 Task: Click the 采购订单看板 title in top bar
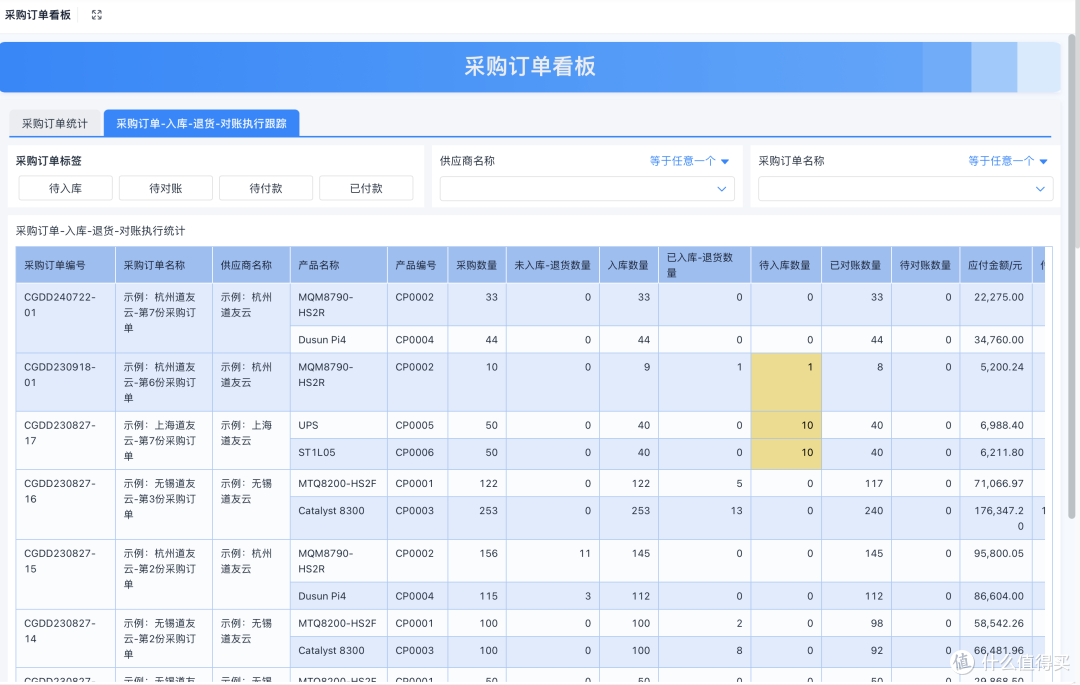coord(38,14)
